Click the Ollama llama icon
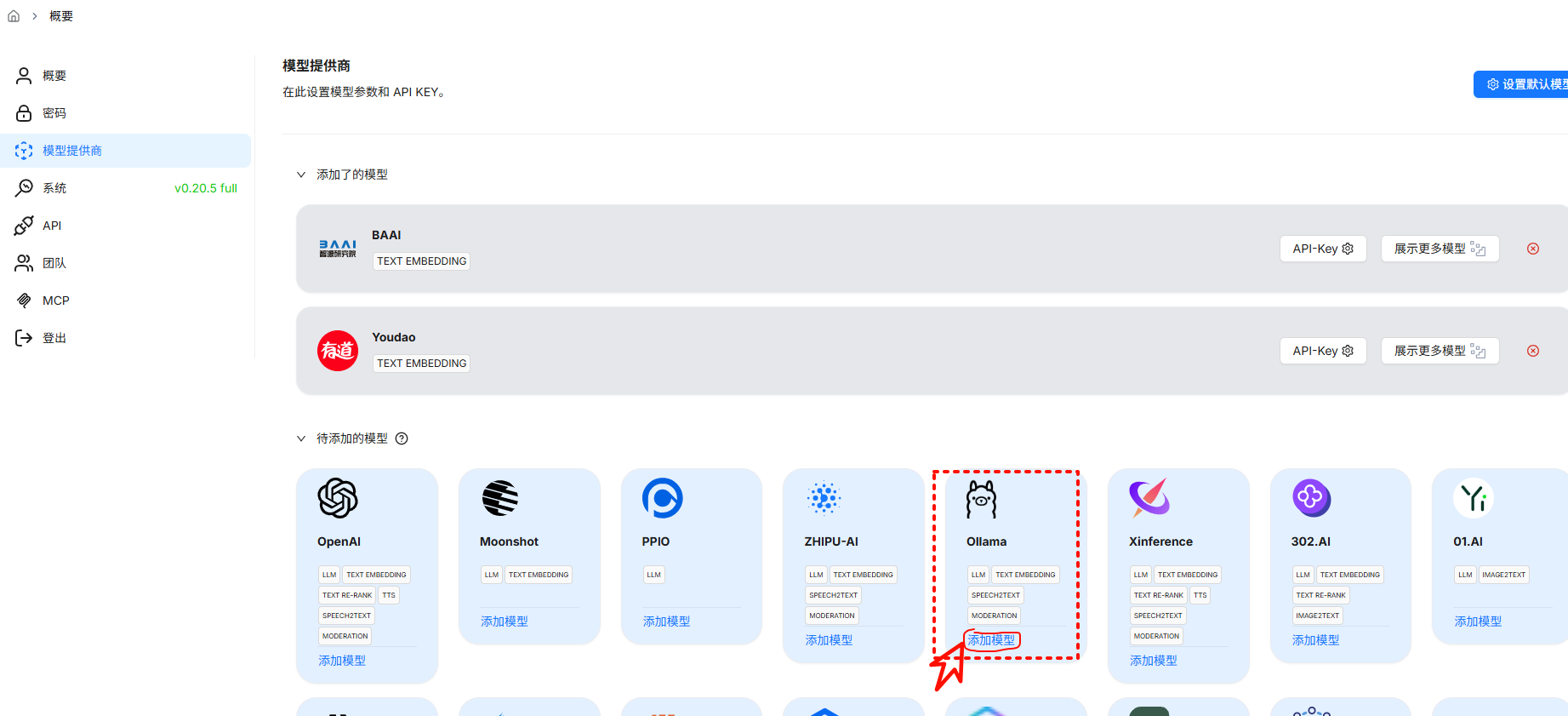 pos(981,499)
